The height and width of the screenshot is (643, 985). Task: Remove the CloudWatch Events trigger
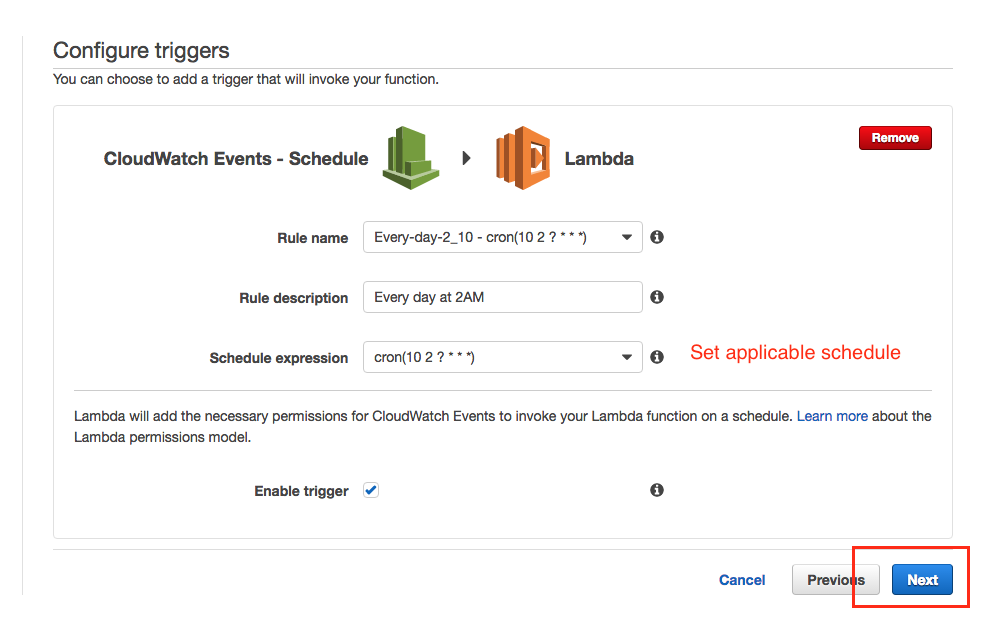[895, 138]
